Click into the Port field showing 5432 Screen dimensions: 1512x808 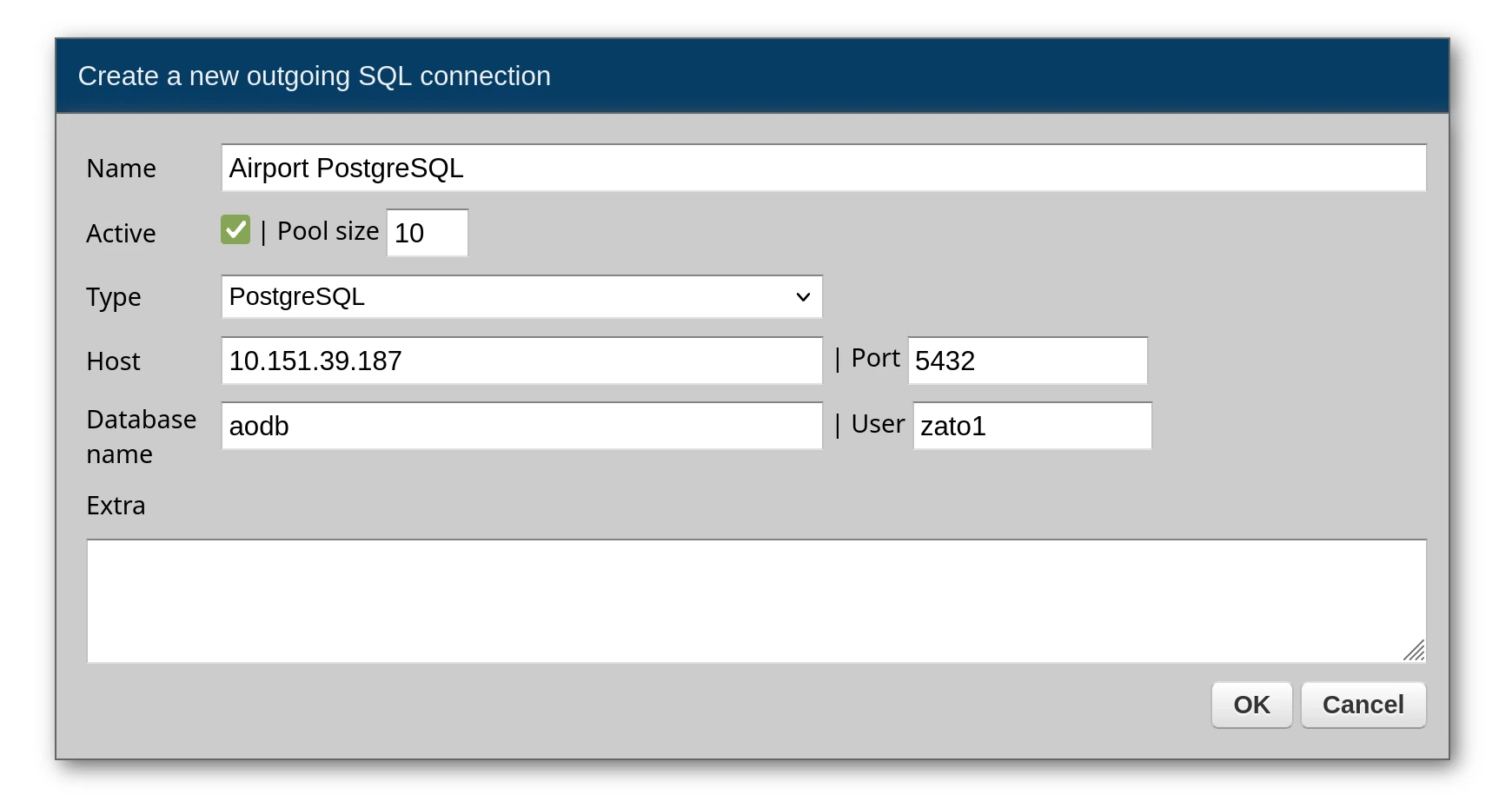[x=1027, y=361]
